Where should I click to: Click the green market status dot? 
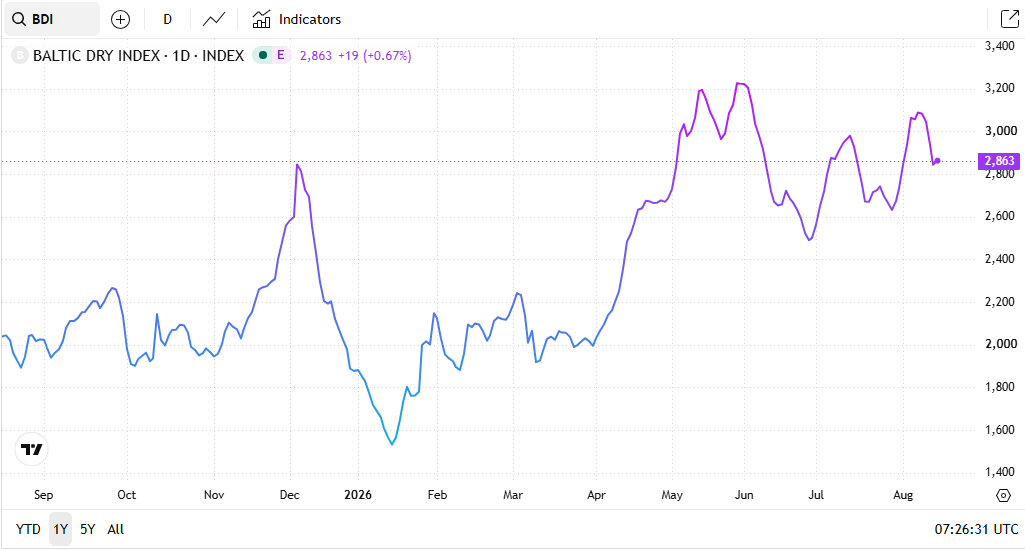[263, 56]
